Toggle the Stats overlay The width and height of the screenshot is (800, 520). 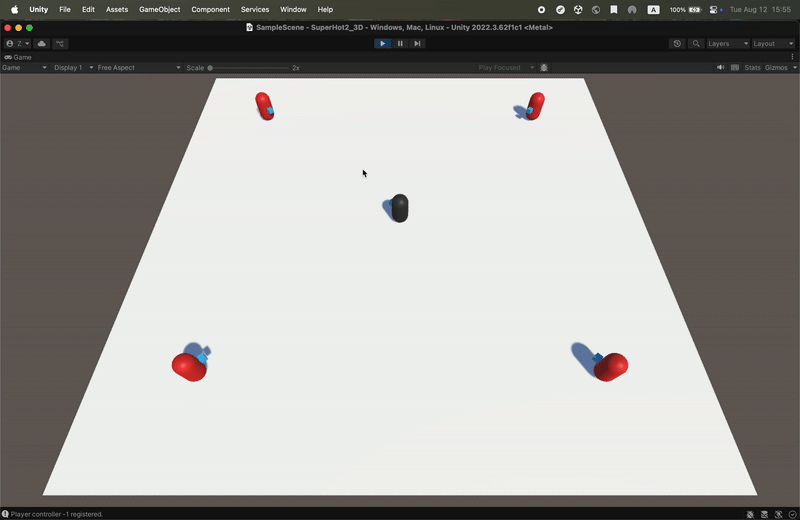(752, 68)
